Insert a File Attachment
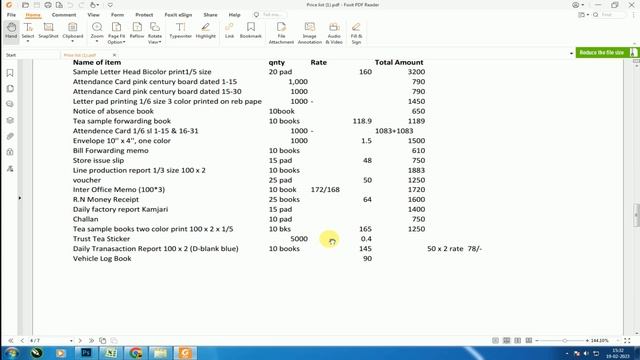This screenshot has width=640, height=360. [x=281, y=33]
